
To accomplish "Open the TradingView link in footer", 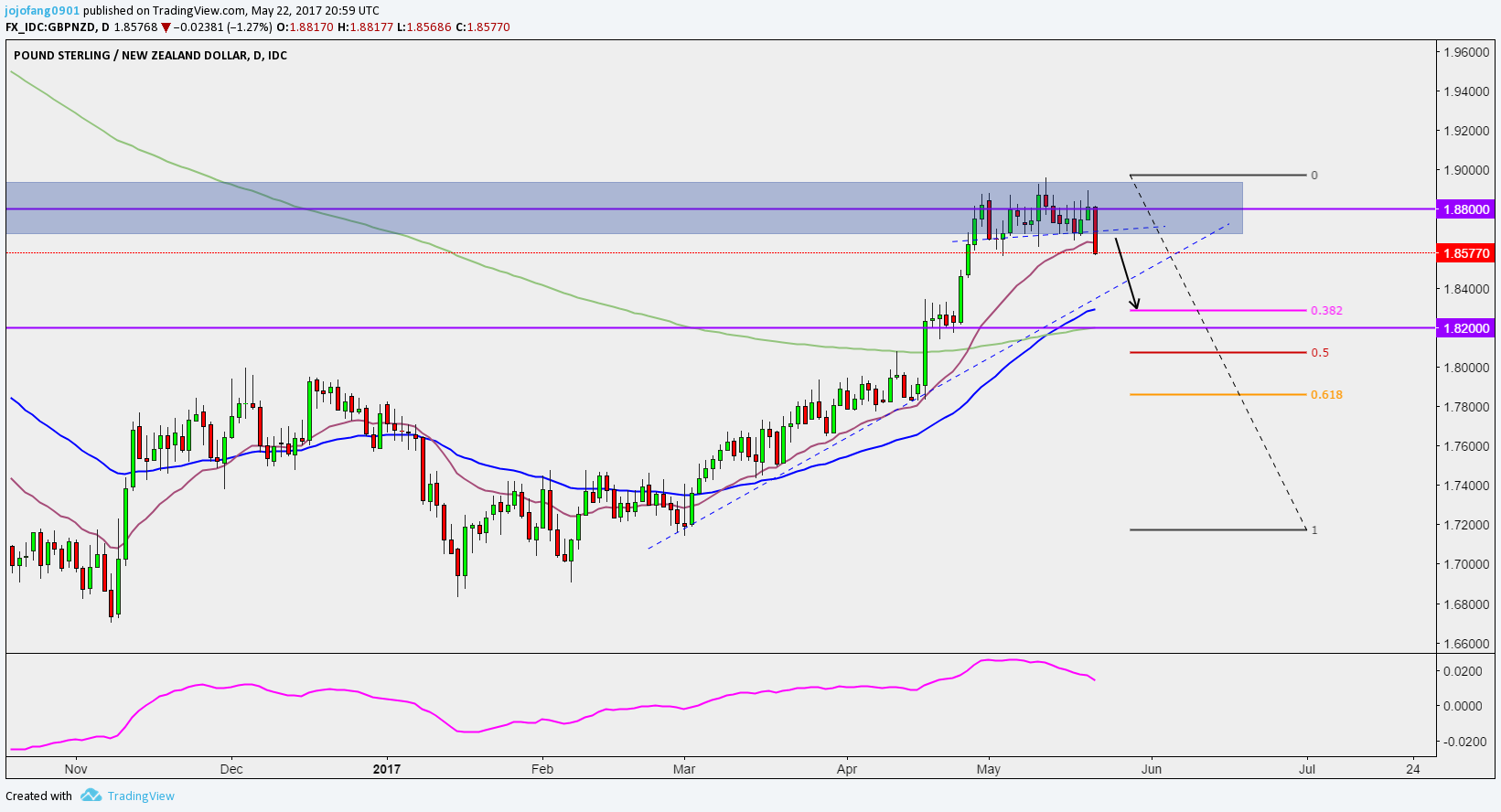I will point(141,796).
